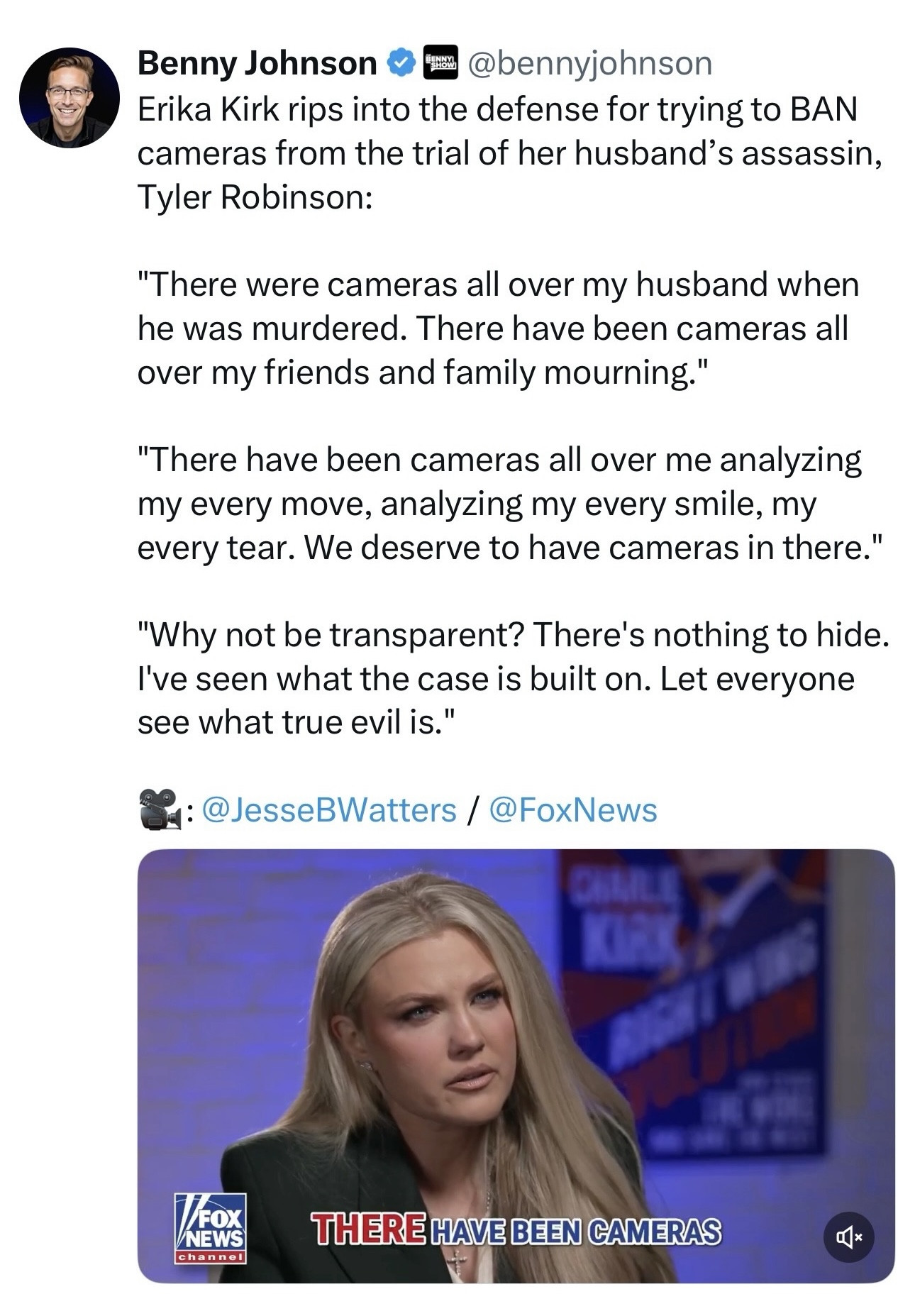Open the @FoxNews mention link
Image resolution: width=915 pixels, height=1316 pixels.
[x=573, y=809]
